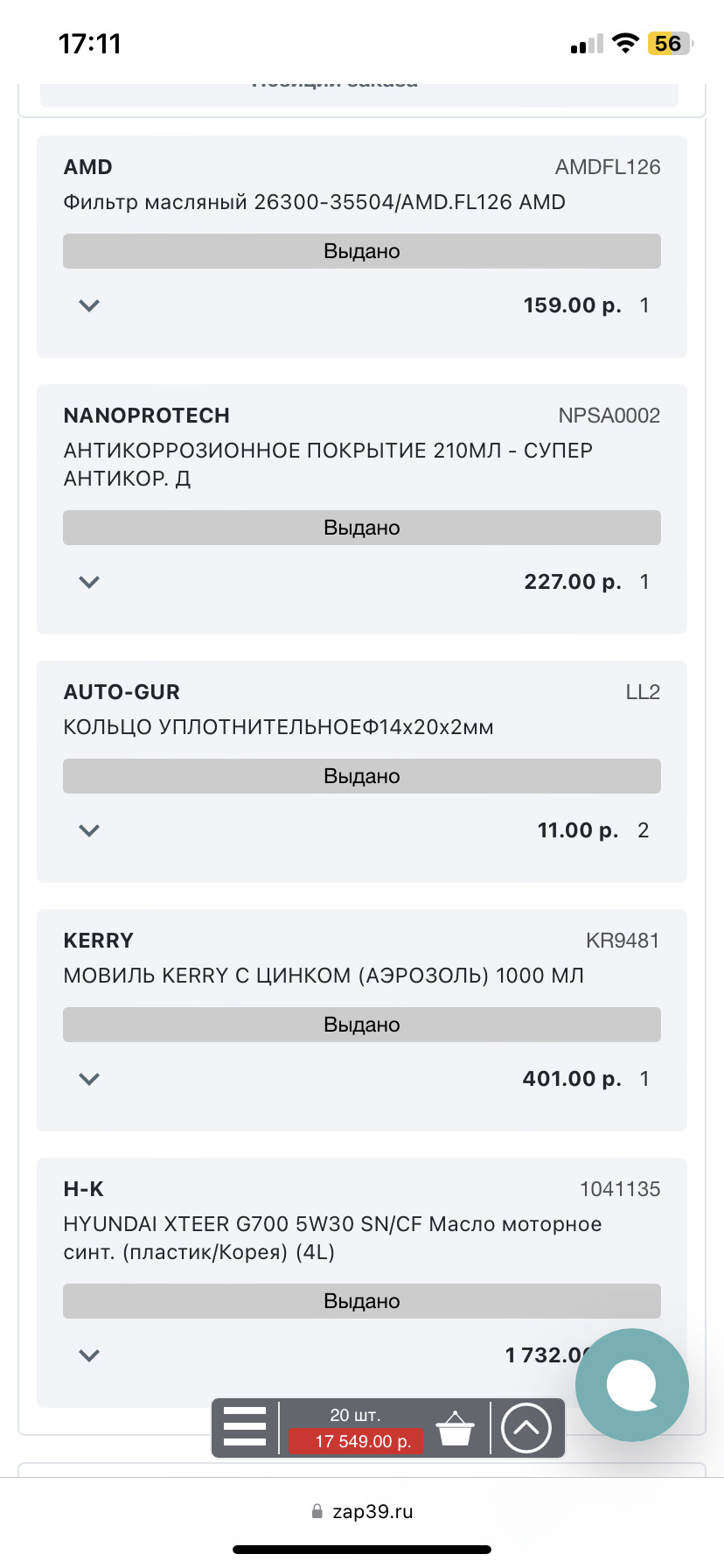Open the hamburger menu in bottom toolbar
The image size is (724, 1568).
pos(245,1427)
